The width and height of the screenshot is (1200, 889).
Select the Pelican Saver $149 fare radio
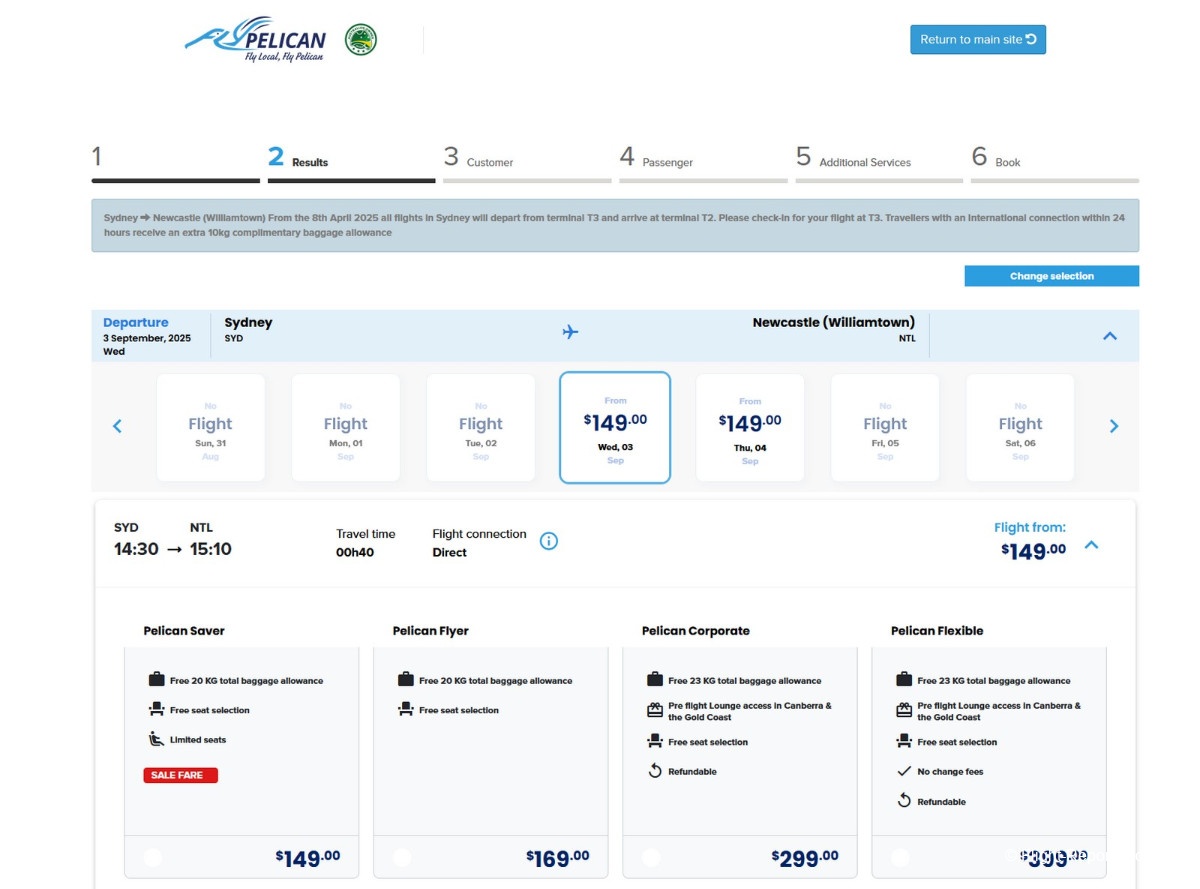[x=153, y=857]
